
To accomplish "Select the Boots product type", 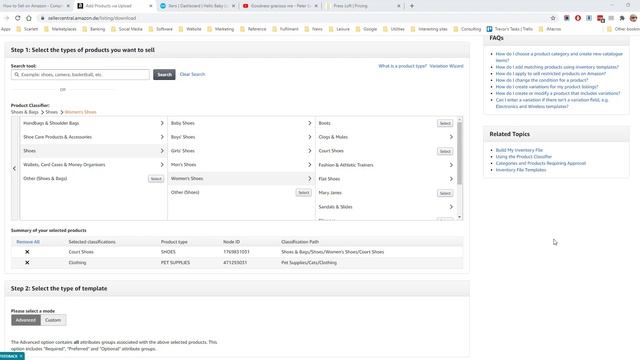I will 445,123.
